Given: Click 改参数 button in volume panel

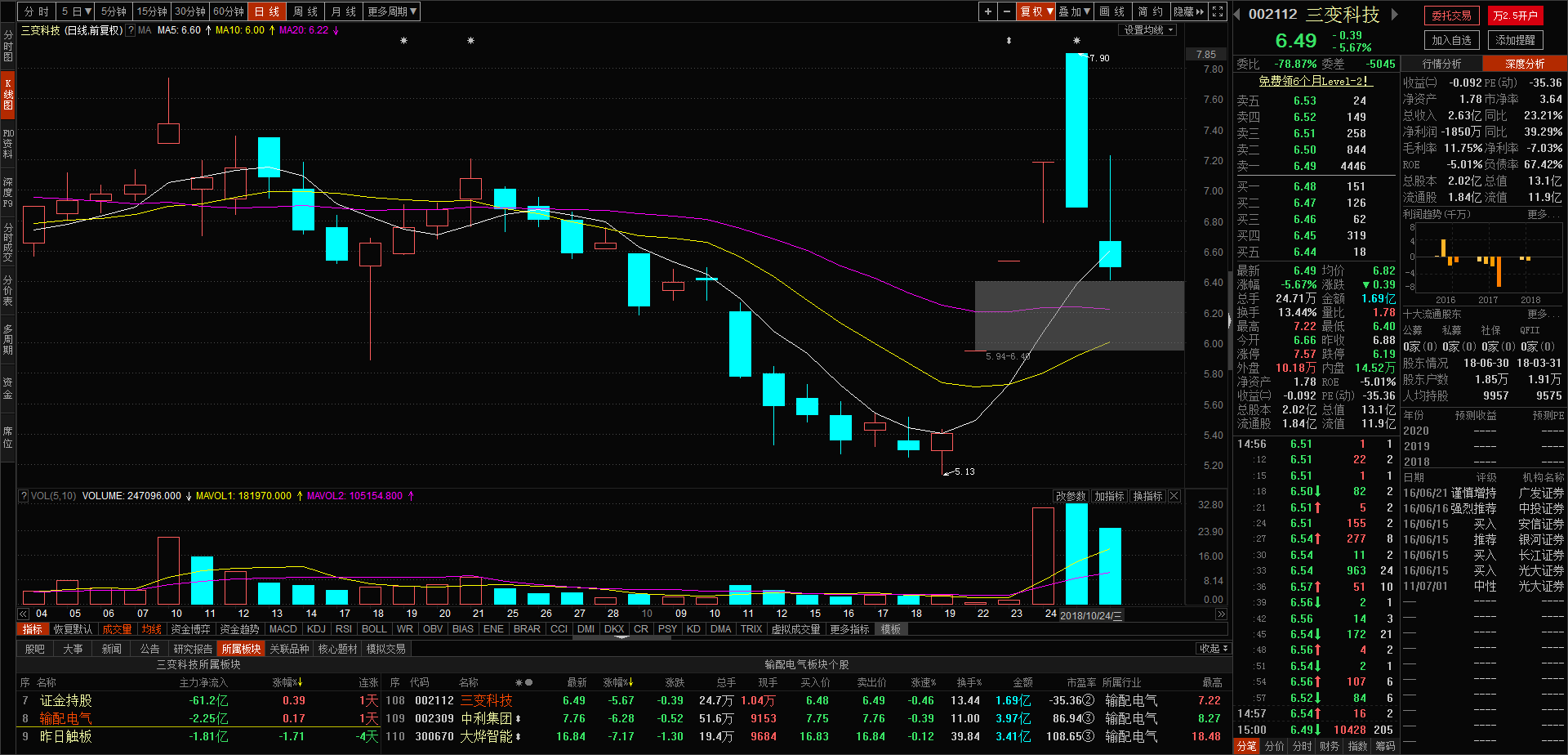Looking at the screenshot, I should pos(1071,496).
